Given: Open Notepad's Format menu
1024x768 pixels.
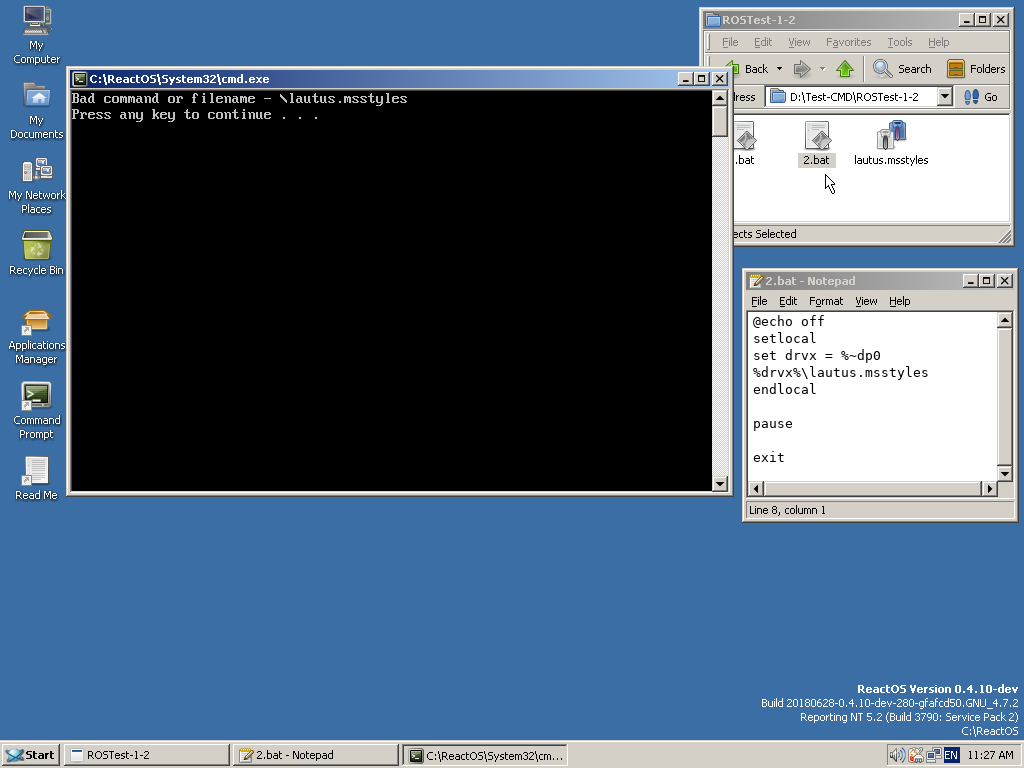Looking at the screenshot, I should [x=825, y=301].
